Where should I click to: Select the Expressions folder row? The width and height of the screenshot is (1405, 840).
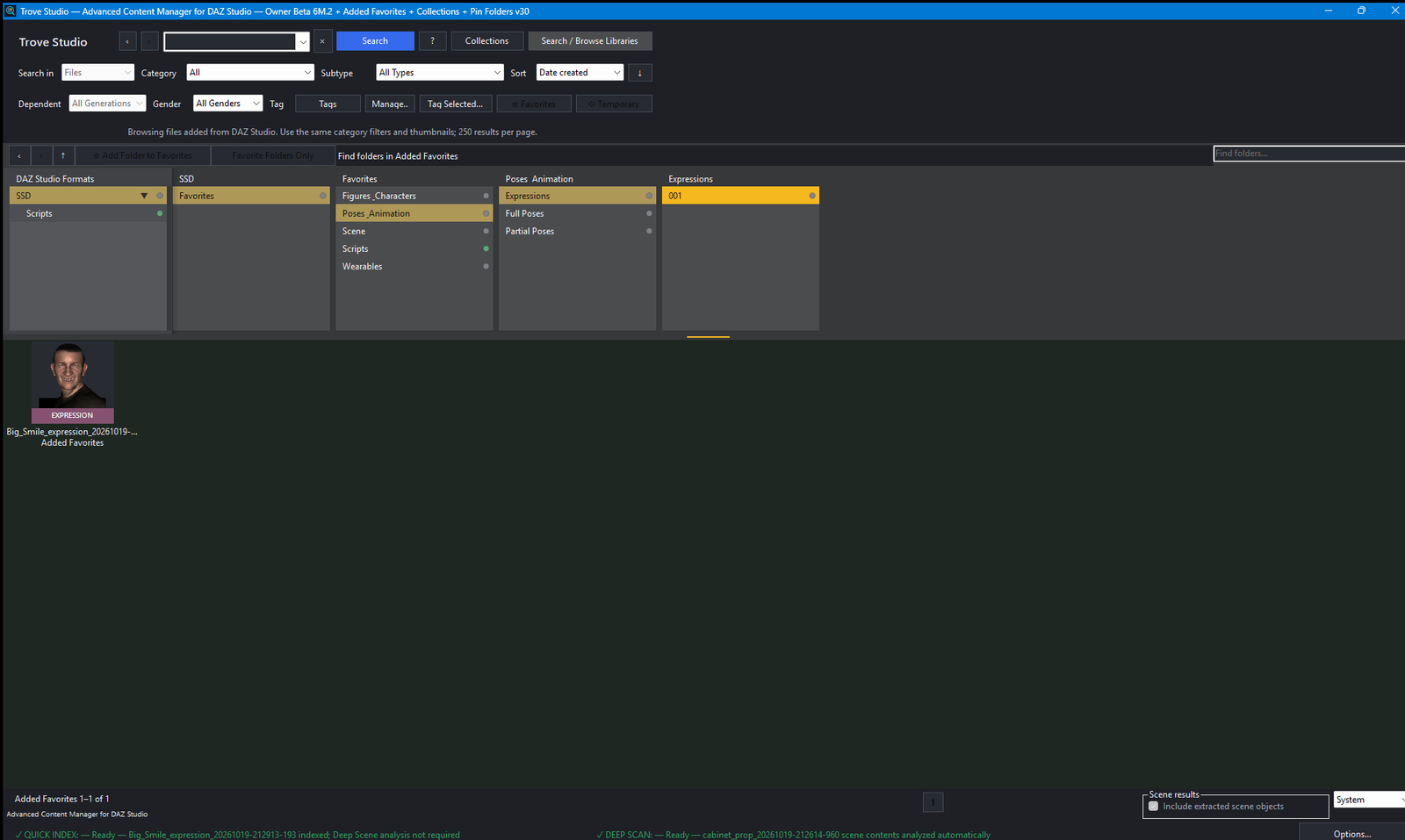click(x=577, y=196)
